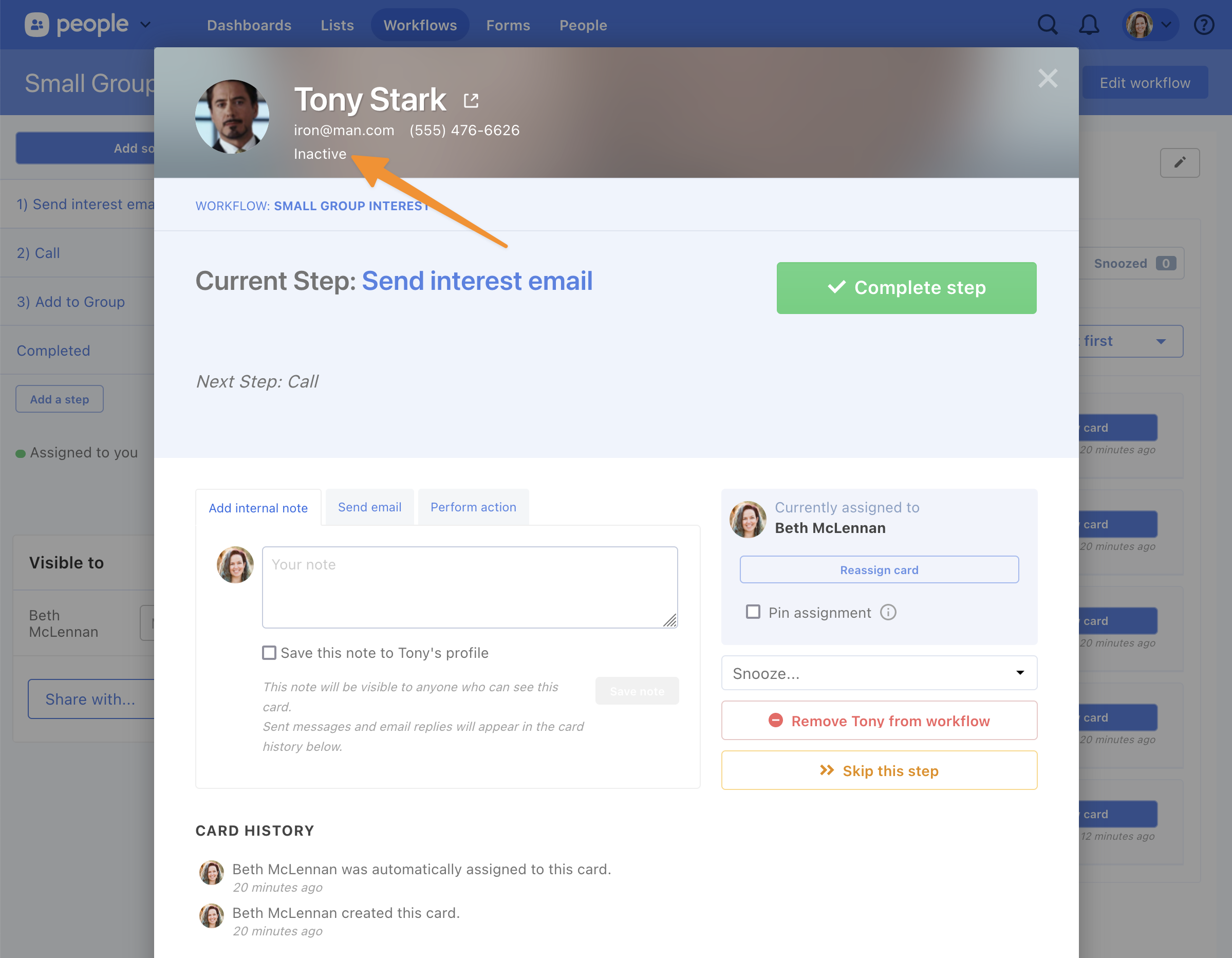Close the Tony Stark card modal
Screen dimensions: 1232x958
1048,79
